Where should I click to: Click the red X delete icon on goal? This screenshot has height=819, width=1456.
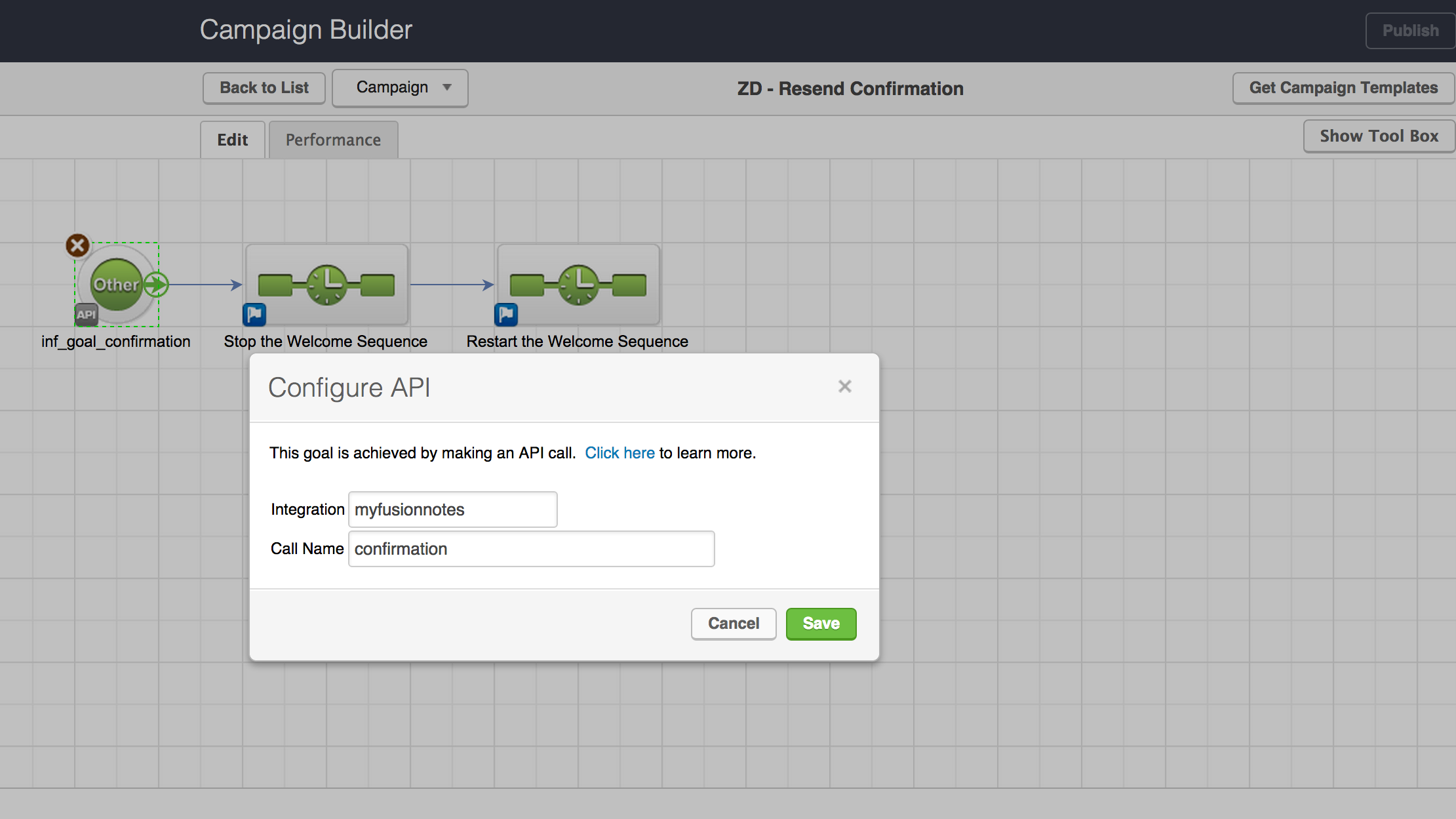pyautogui.click(x=77, y=246)
